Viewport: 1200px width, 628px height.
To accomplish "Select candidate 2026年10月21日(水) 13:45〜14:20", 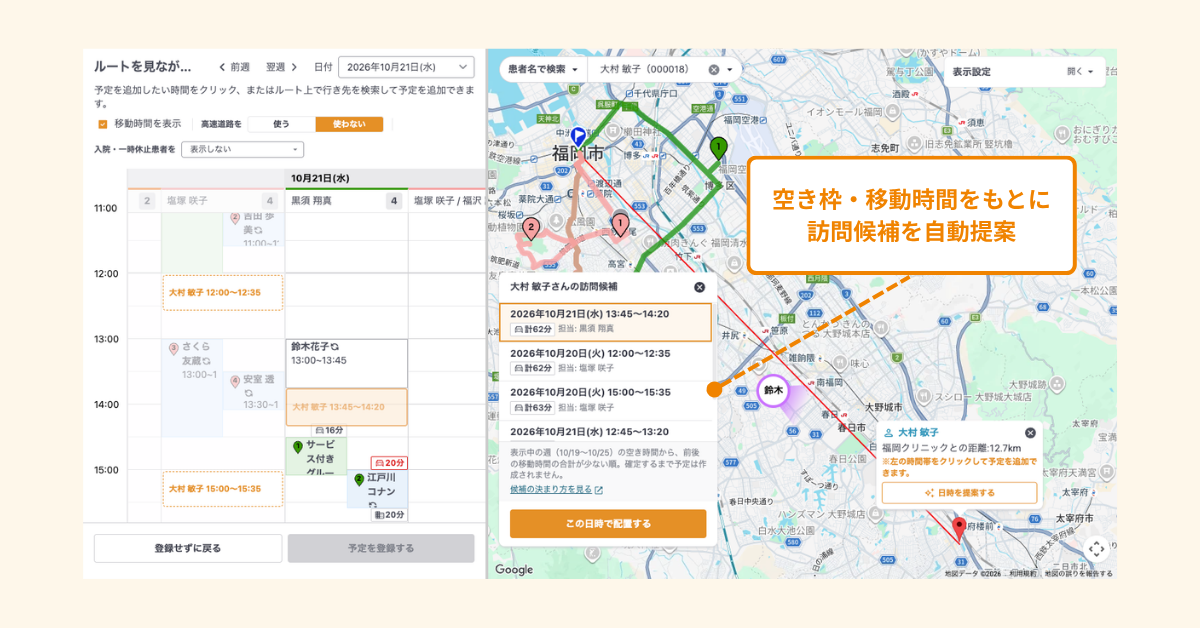I will [x=605, y=322].
